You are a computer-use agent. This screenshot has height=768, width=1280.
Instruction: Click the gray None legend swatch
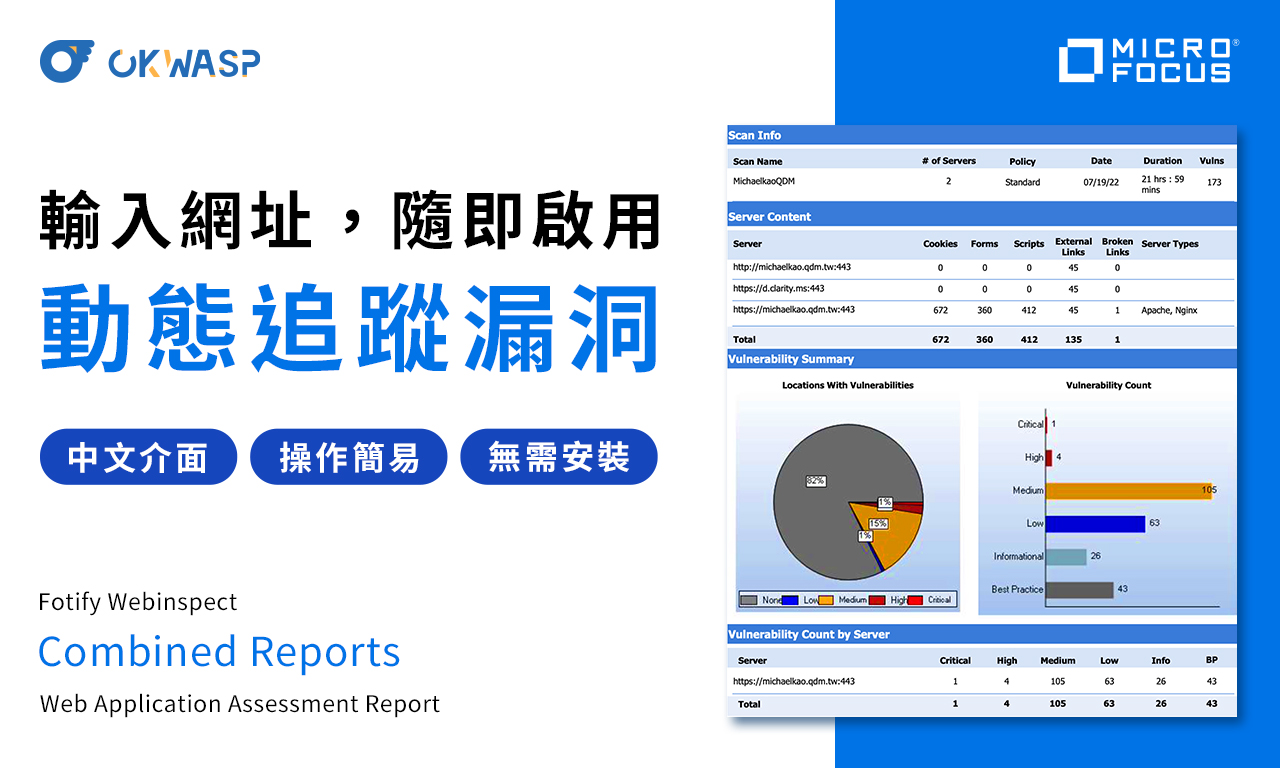coord(750,600)
